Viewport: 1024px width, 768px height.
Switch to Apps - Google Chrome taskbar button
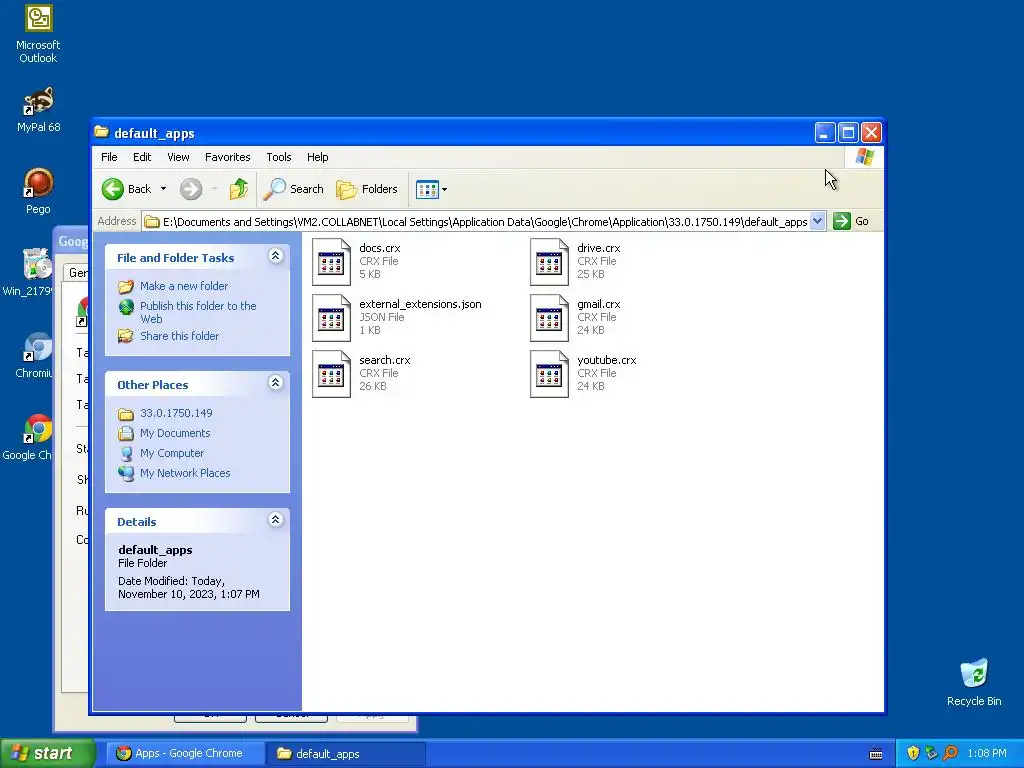(184, 754)
